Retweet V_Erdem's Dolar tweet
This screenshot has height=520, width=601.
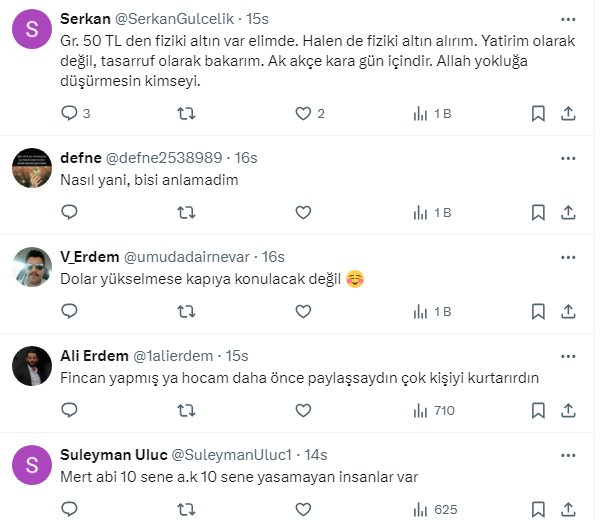(x=186, y=311)
